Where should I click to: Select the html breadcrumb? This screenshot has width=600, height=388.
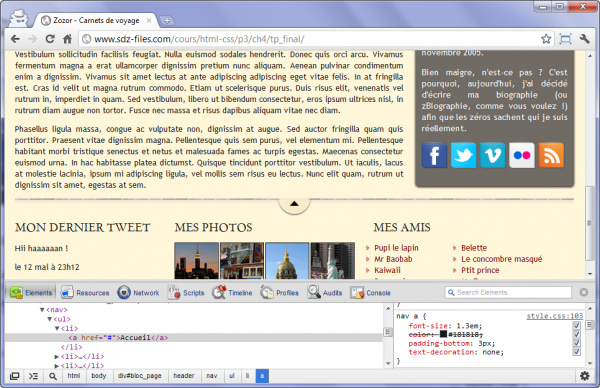pyautogui.click(x=73, y=376)
